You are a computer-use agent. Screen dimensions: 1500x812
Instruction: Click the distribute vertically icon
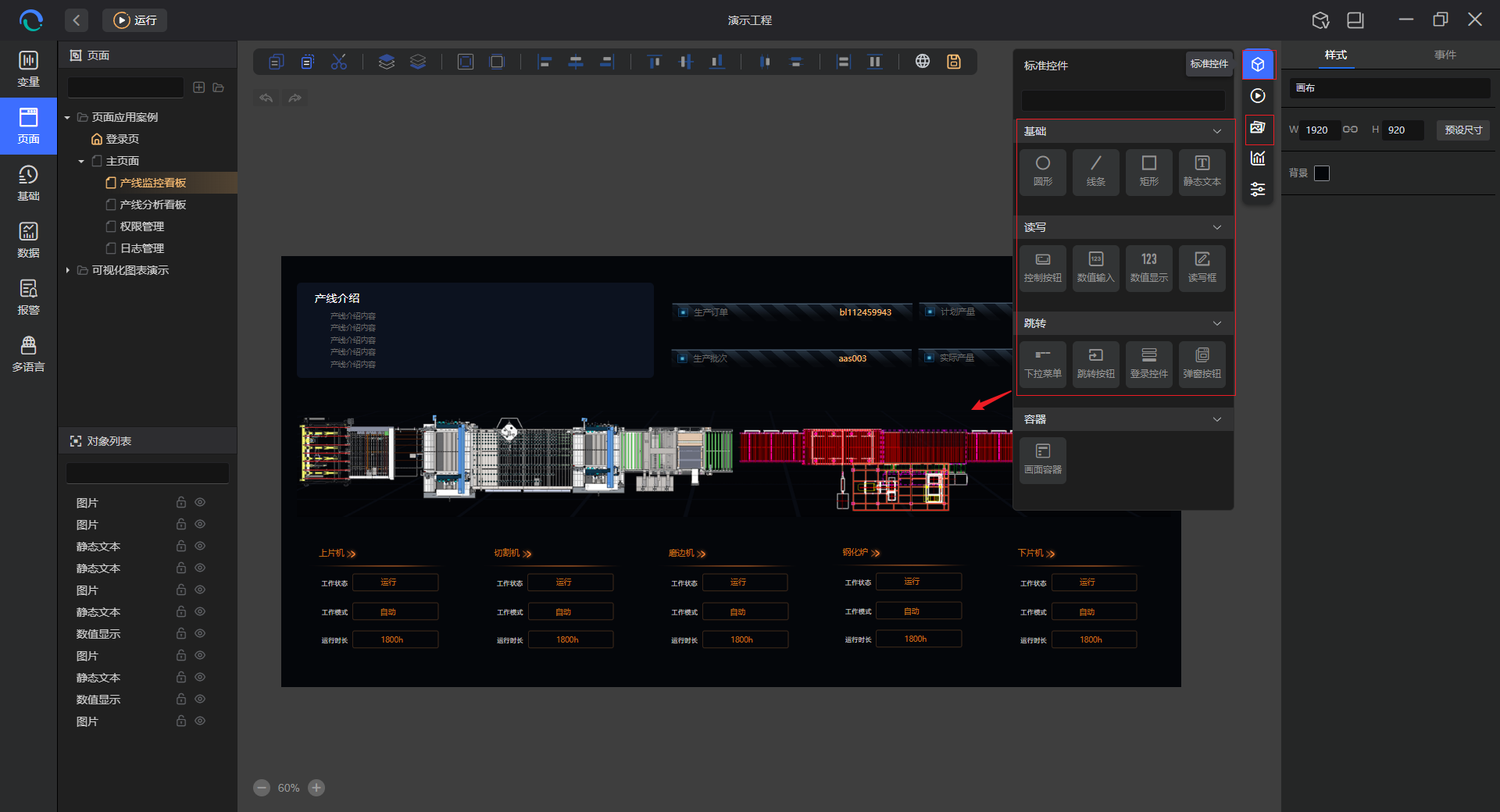[x=796, y=62]
